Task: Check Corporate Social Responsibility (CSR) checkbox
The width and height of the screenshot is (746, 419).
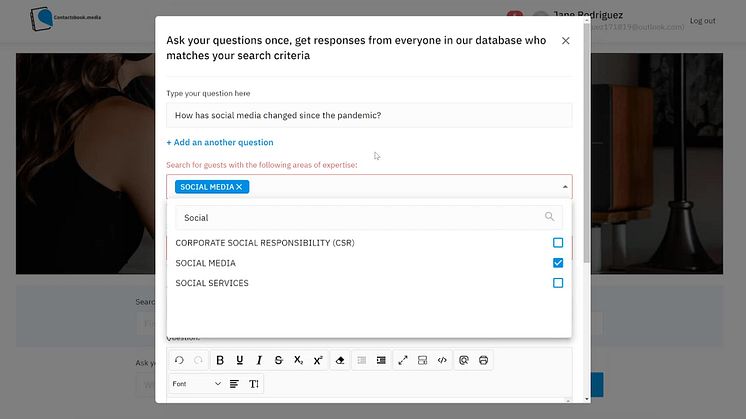Action: click(x=558, y=243)
